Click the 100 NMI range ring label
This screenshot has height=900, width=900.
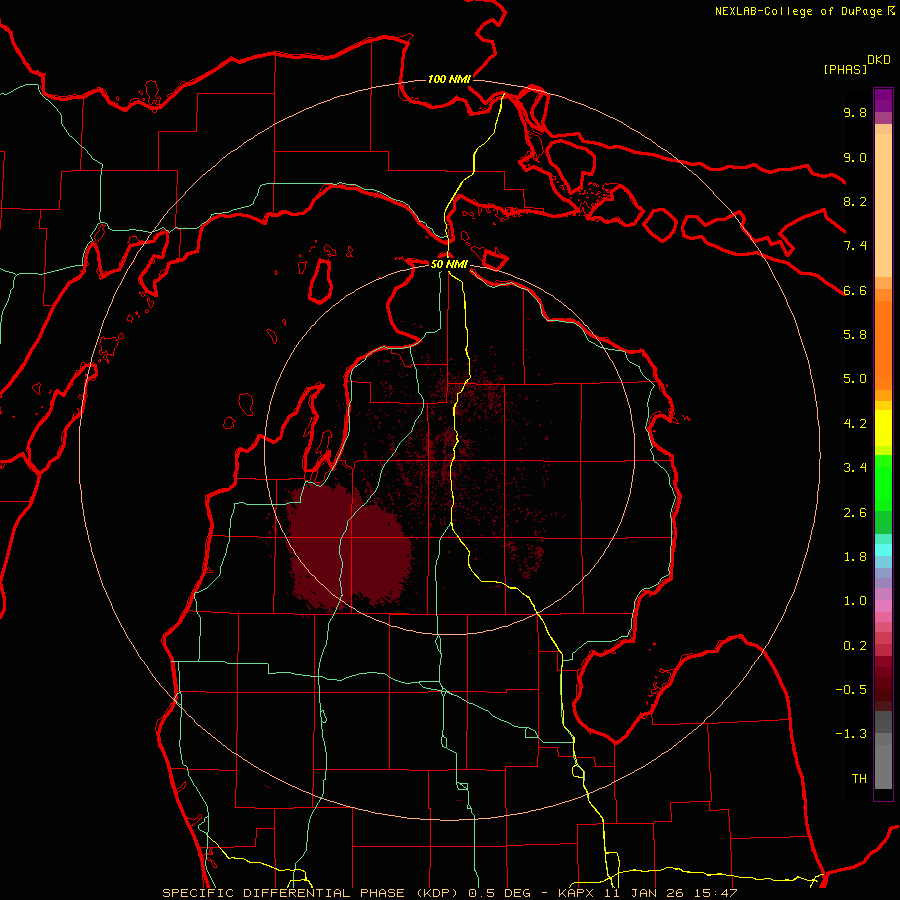449,79
